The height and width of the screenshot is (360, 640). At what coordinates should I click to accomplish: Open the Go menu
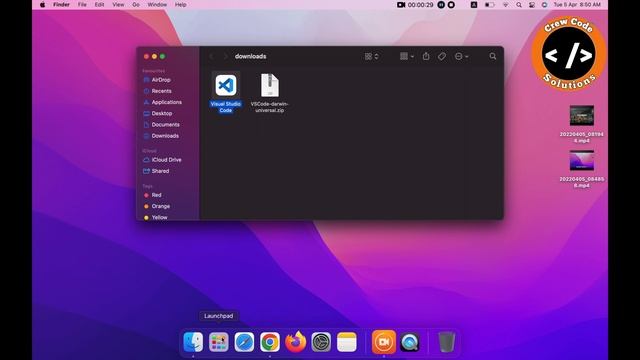coord(136,4)
